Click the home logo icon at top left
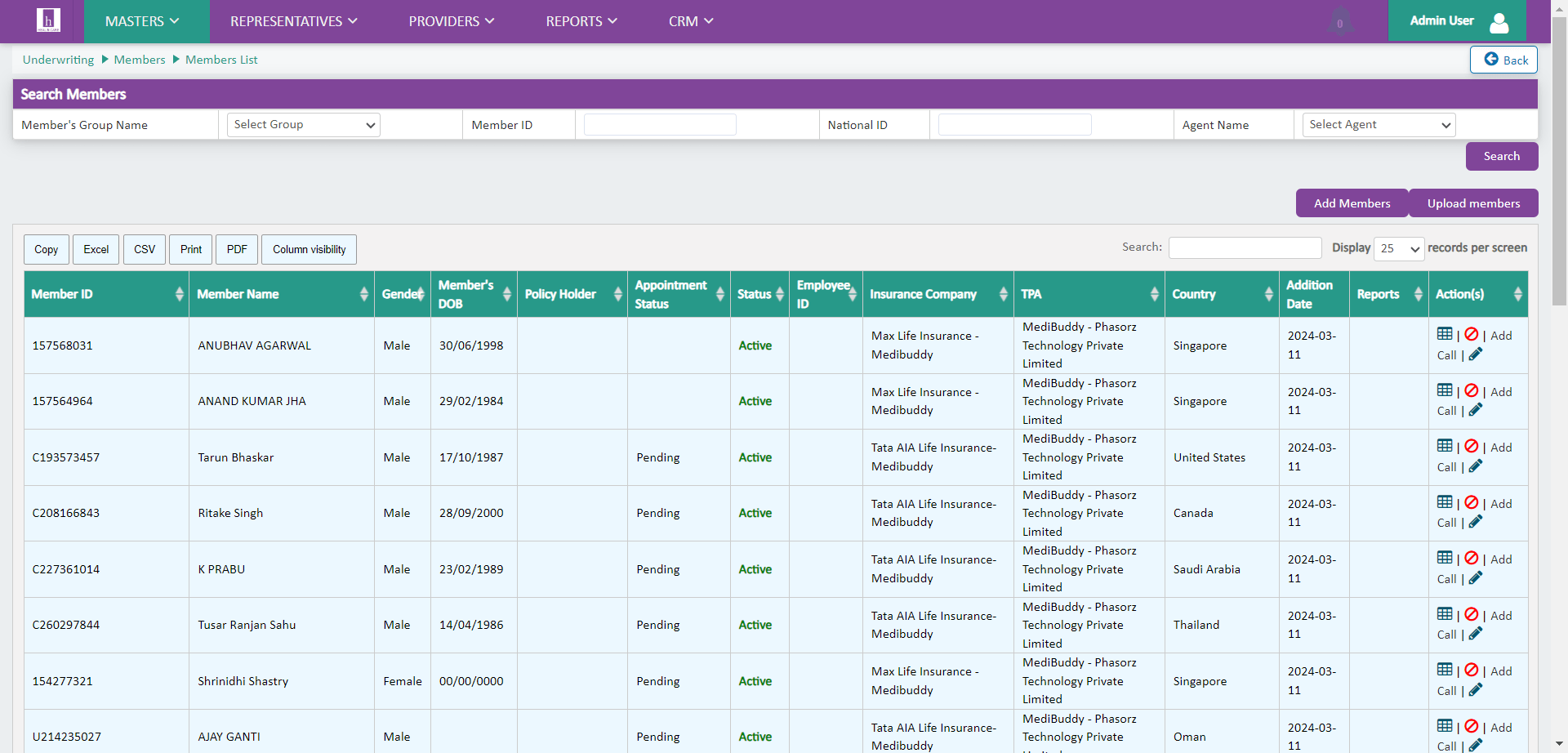Viewport: 1568px width, 753px height. (x=48, y=20)
